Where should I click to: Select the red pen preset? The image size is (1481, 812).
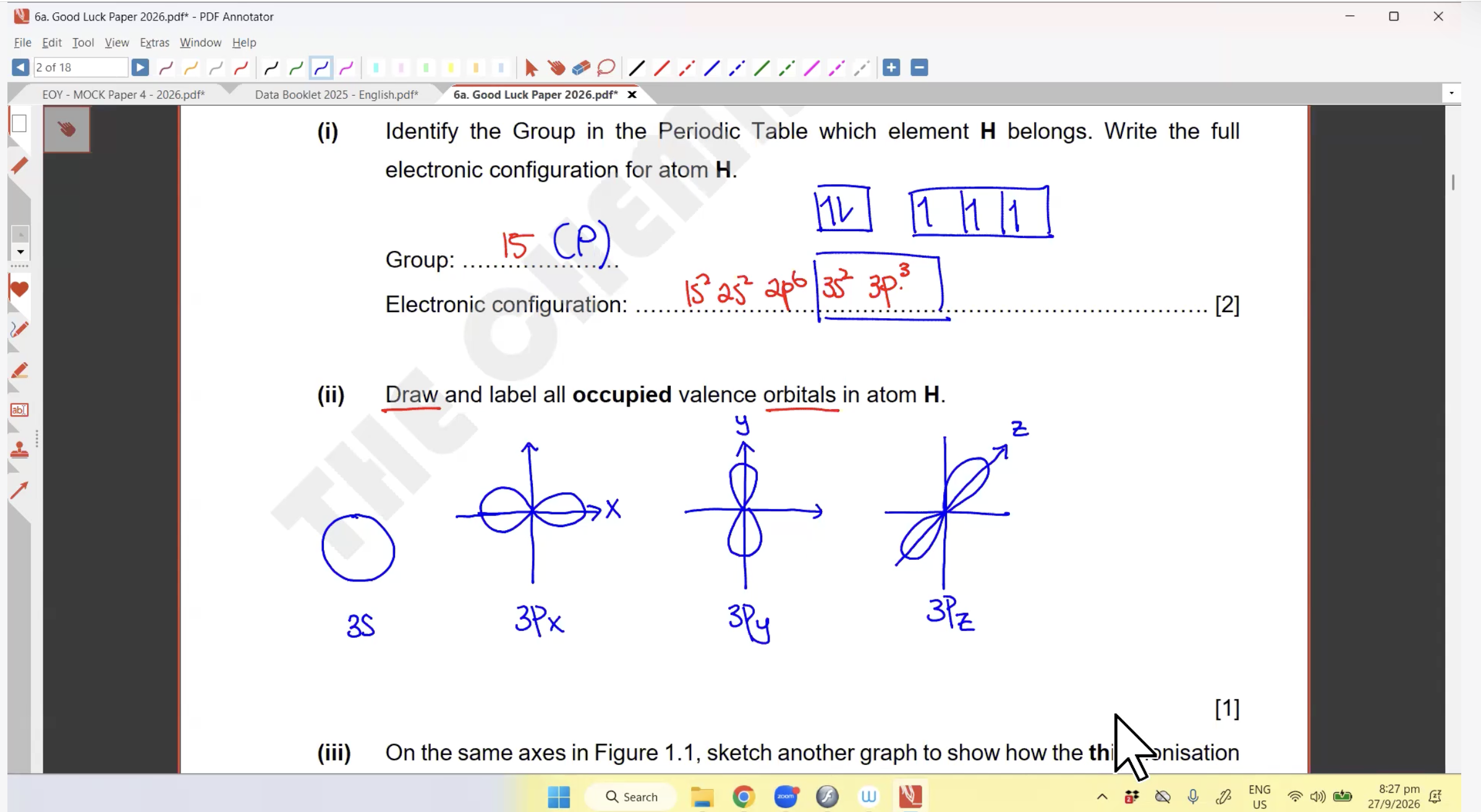point(241,67)
